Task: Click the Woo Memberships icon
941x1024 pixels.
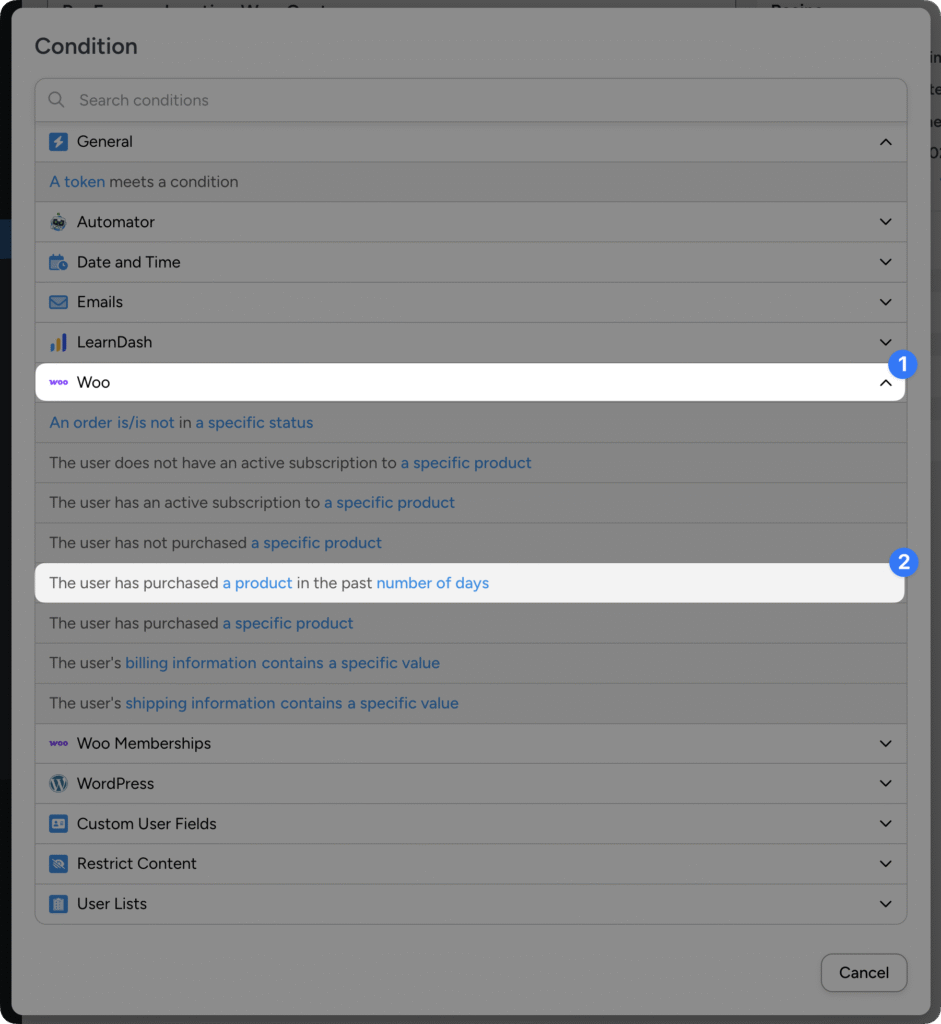Action: [x=60, y=743]
